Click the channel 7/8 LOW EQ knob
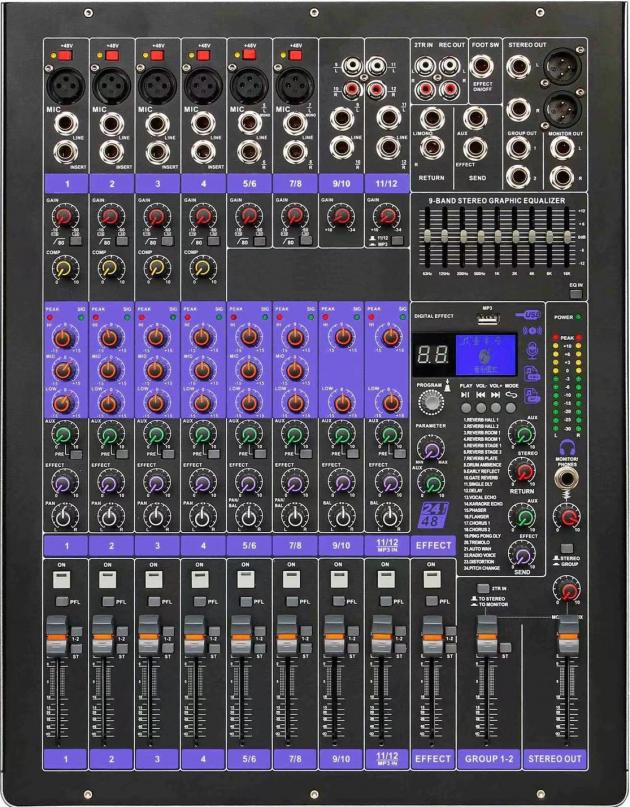This screenshot has height=807, width=630. click(295, 404)
